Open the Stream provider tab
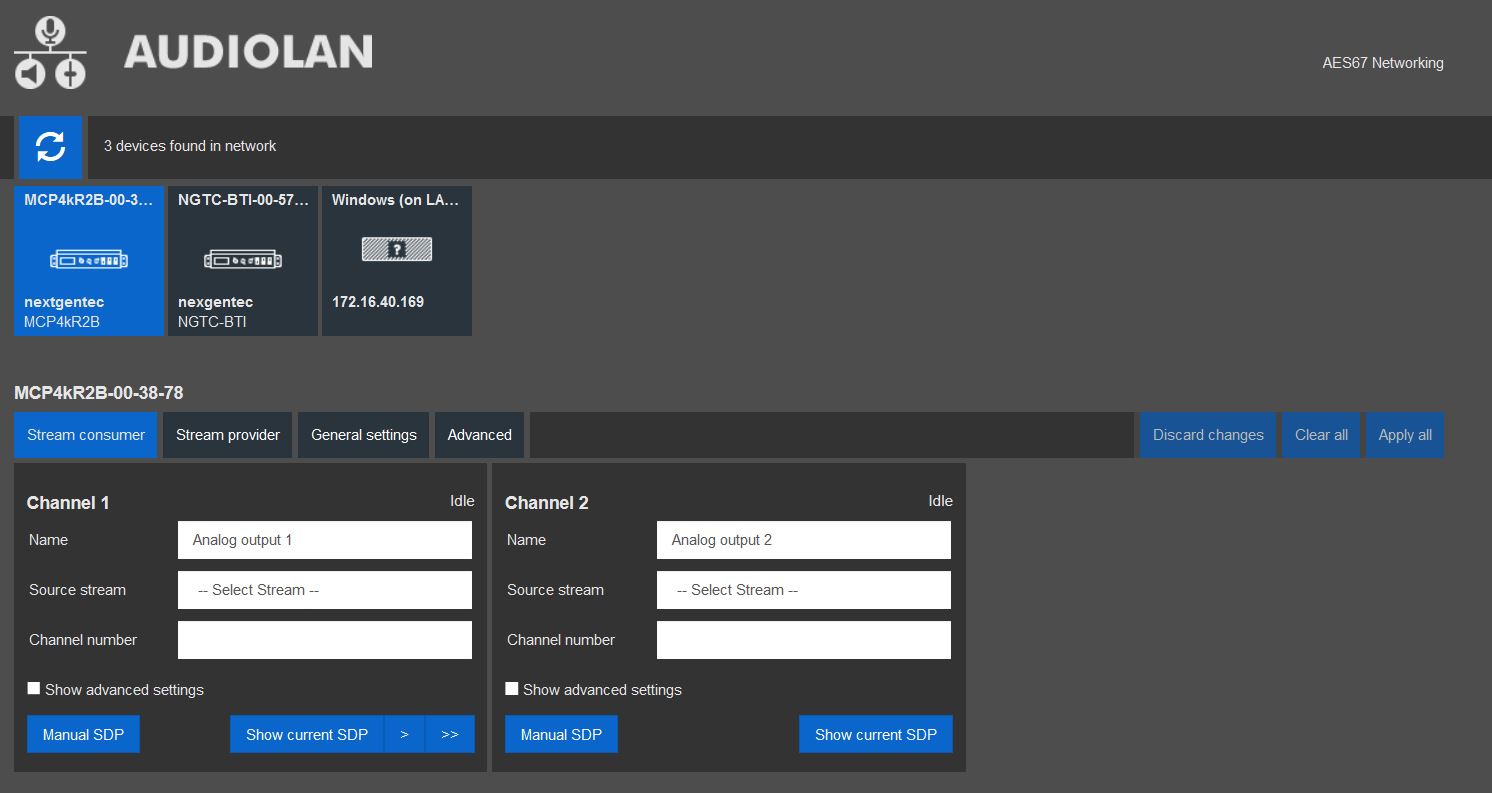Image resolution: width=1492 pixels, height=793 pixels. click(x=228, y=435)
